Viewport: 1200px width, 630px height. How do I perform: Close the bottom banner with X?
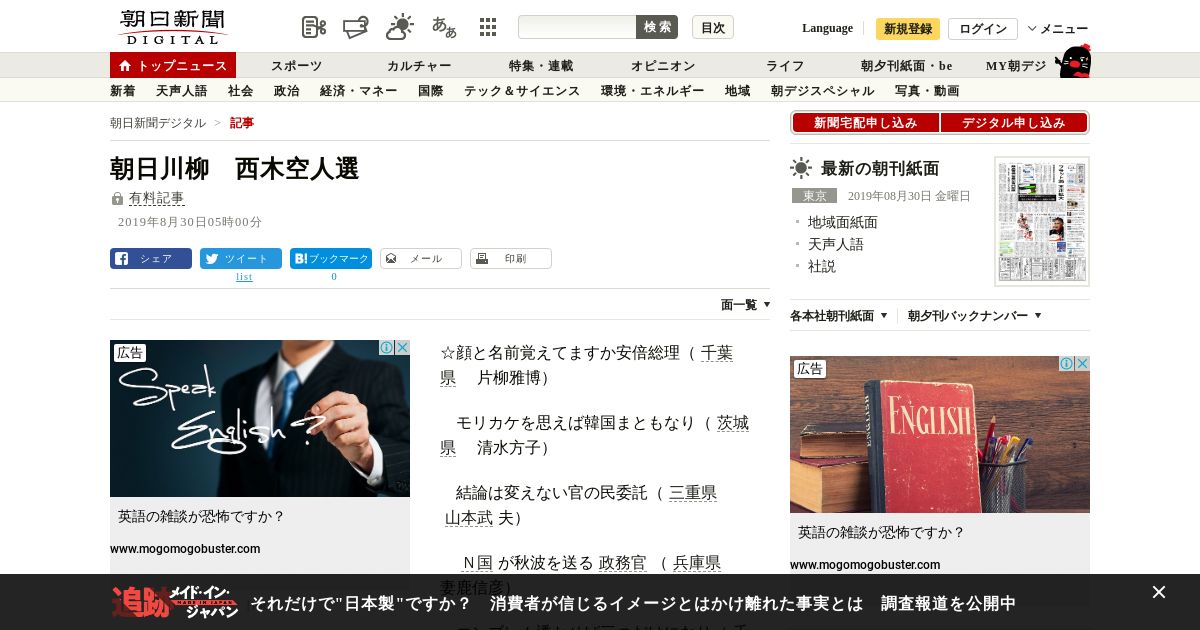(1159, 592)
